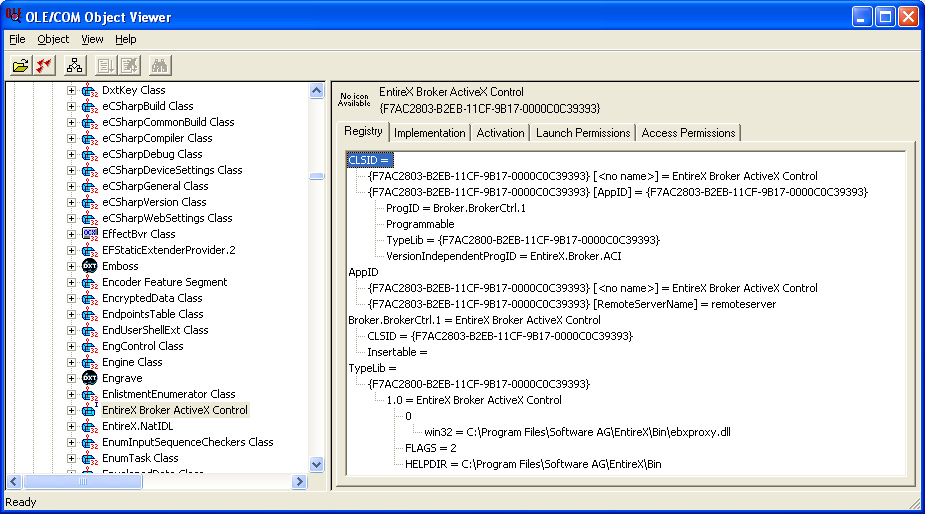Select ProgID = Broker.BrokerCtrl.1 entry
This screenshot has width=925, height=514.
click(455, 208)
